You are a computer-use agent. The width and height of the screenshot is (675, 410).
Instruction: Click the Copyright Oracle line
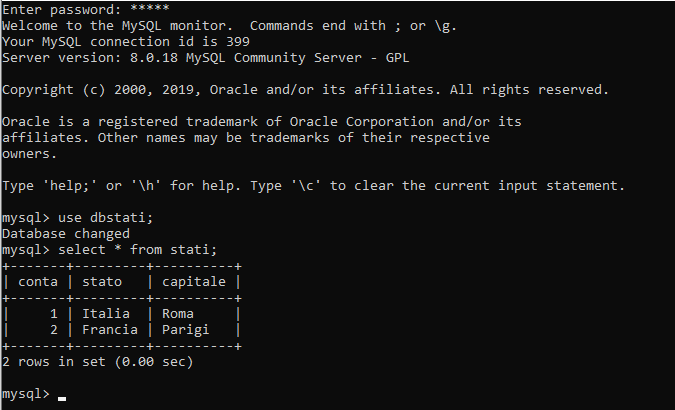tap(306, 90)
